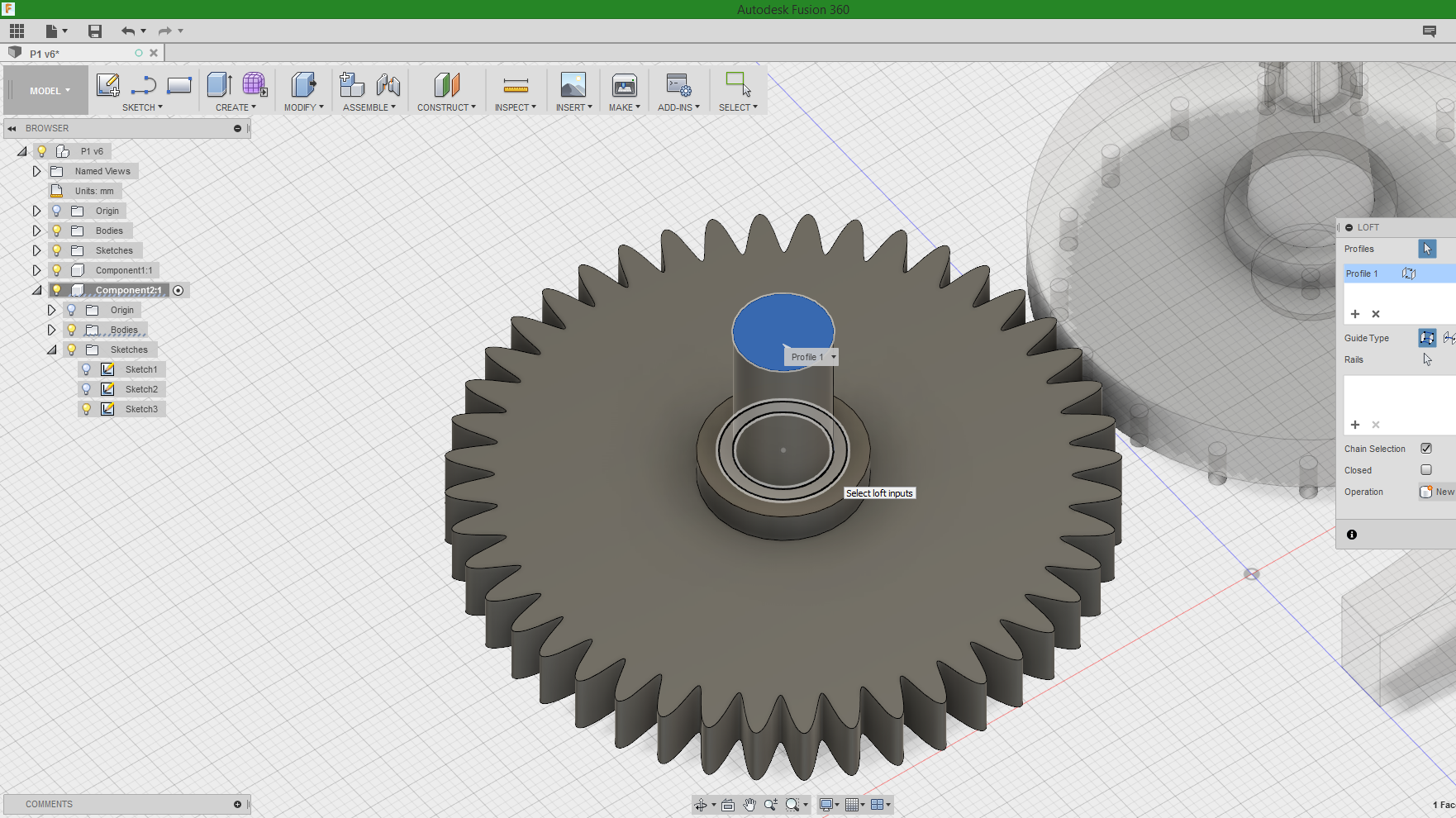Select the Guide Type rails option
Image resolution: width=1456 pixels, height=818 pixels.
(x=1427, y=338)
